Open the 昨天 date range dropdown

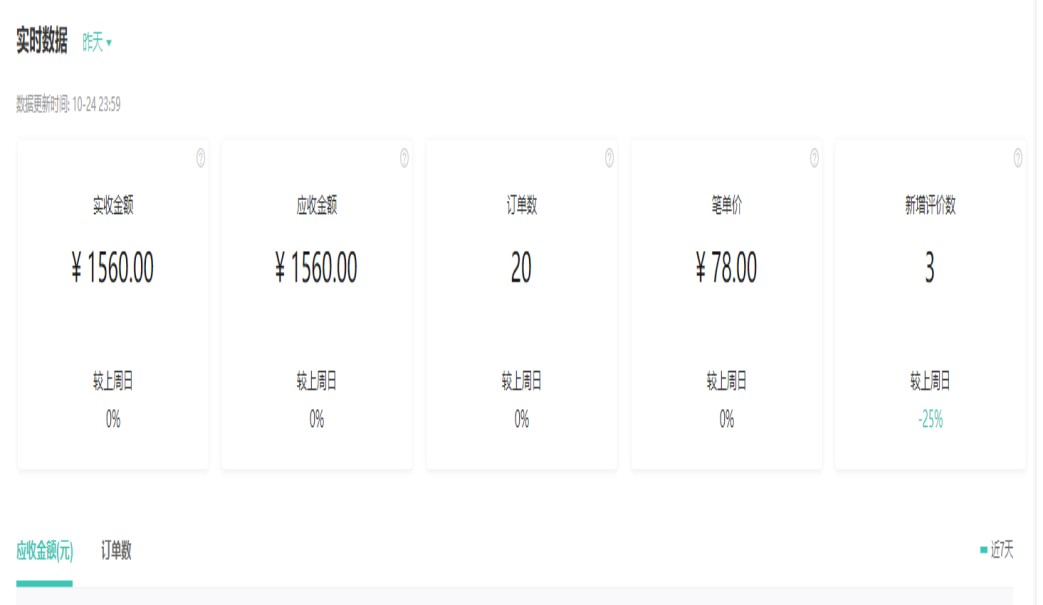tap(97, 43)
